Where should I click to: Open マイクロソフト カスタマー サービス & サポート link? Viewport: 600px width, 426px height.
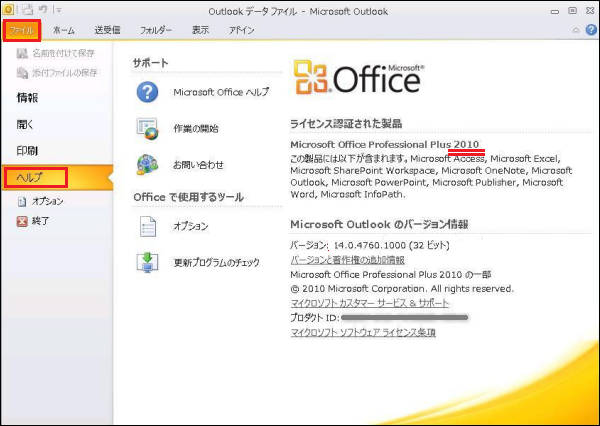[x=370, y=303]
